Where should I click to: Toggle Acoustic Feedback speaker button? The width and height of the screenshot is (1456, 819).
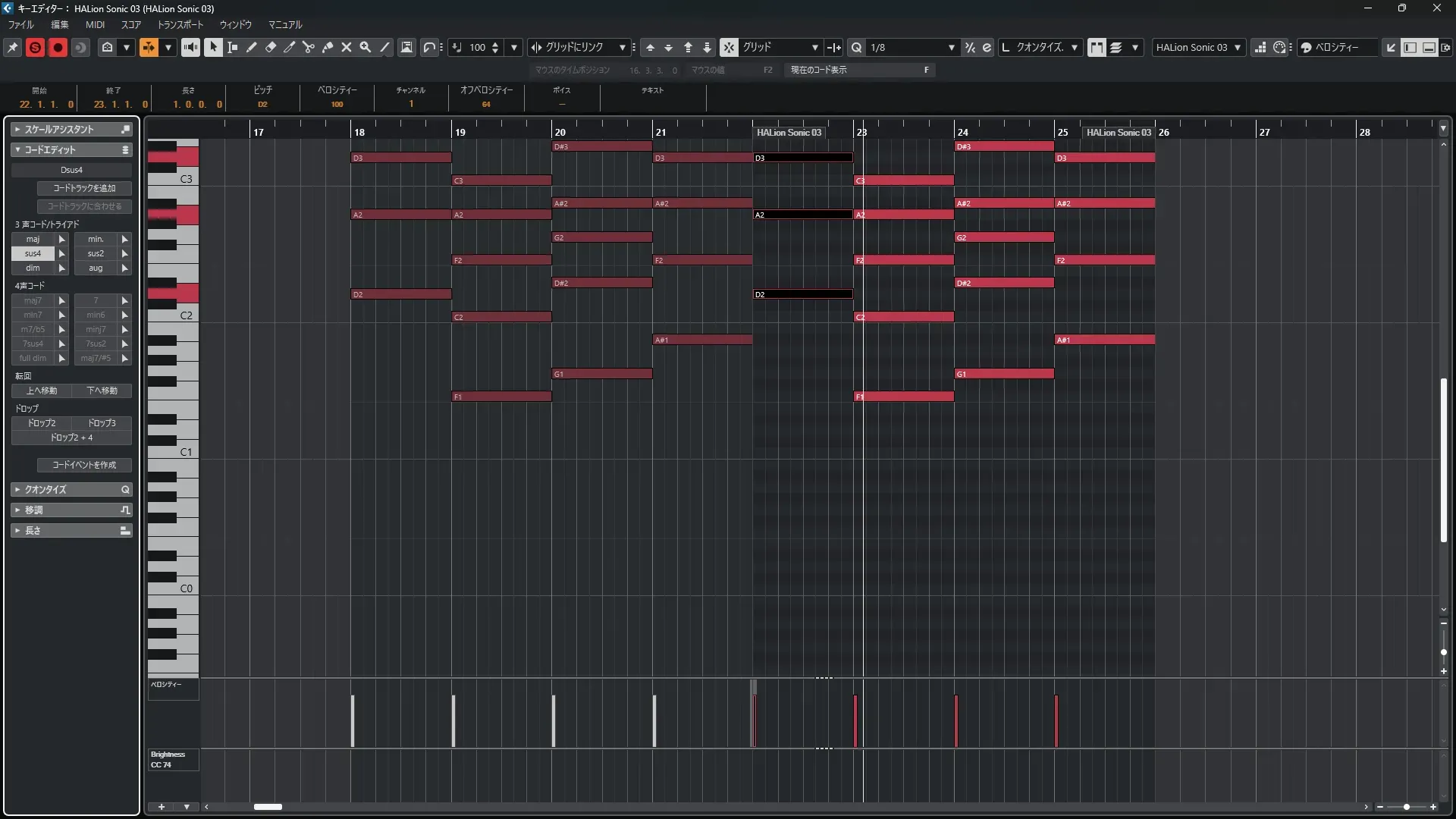190,47
